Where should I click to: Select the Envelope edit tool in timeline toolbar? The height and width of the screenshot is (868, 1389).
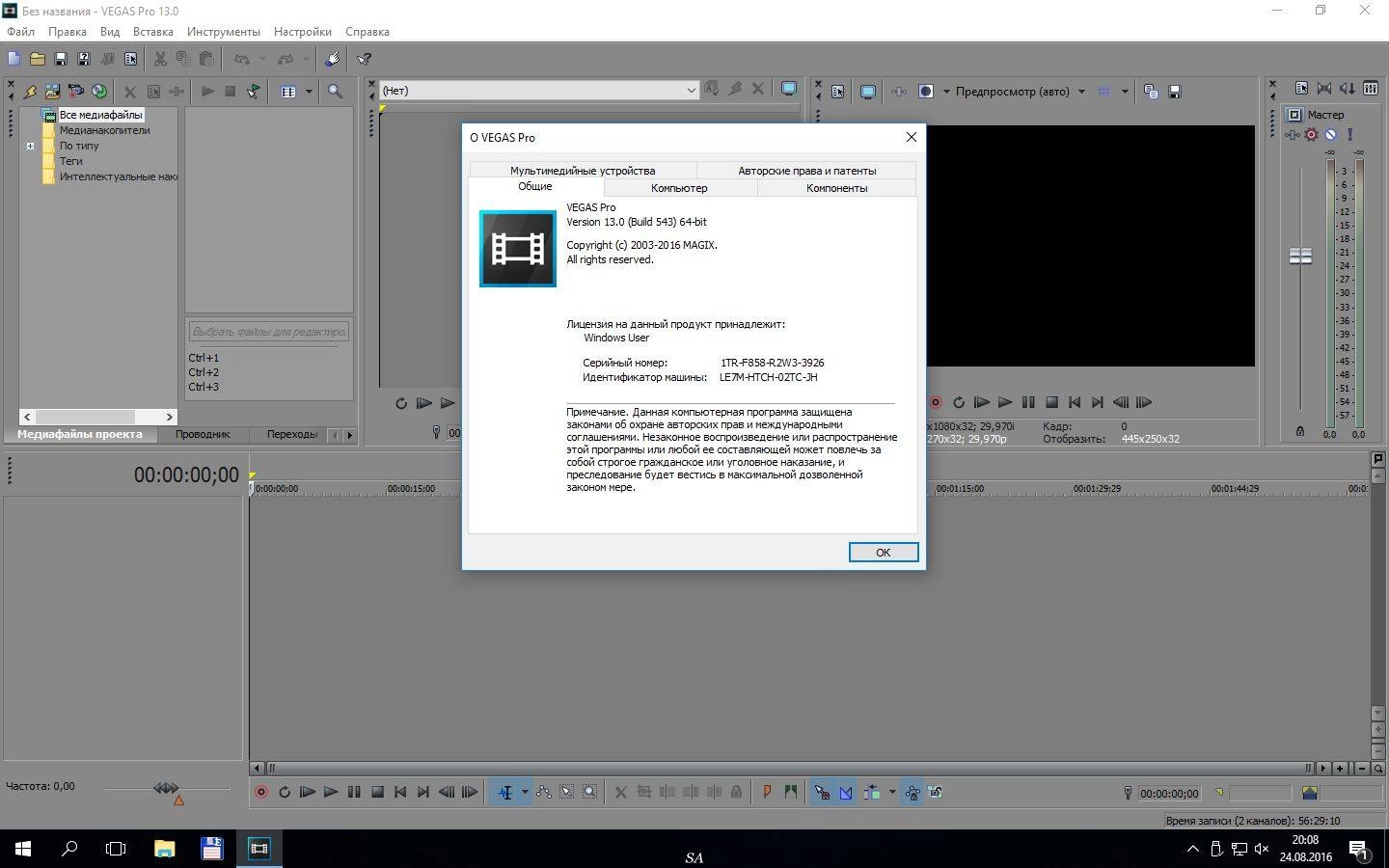[544, 792]
